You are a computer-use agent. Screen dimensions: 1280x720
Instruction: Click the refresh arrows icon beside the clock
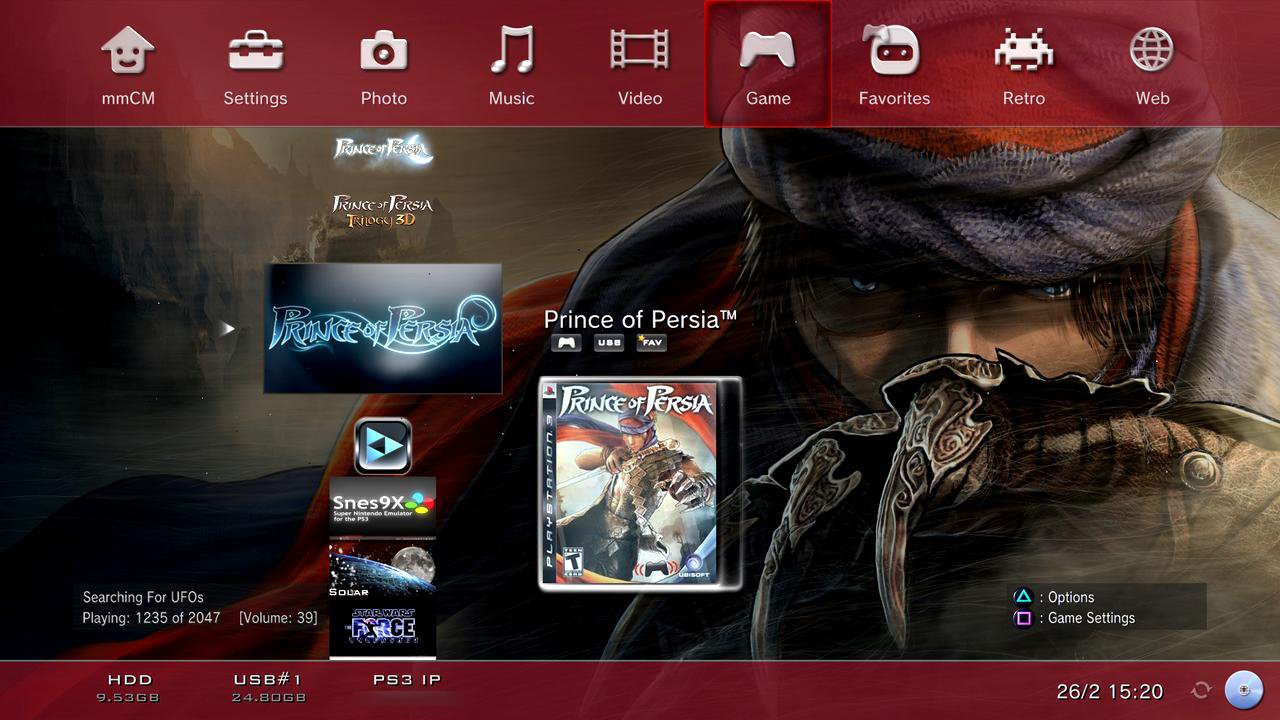point(1201,691)
